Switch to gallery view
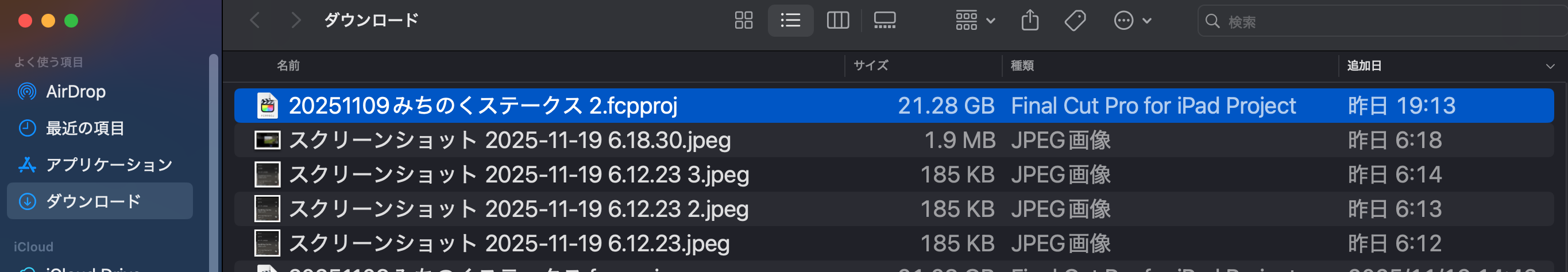1568x272 pixels. [x=885, y=21]
